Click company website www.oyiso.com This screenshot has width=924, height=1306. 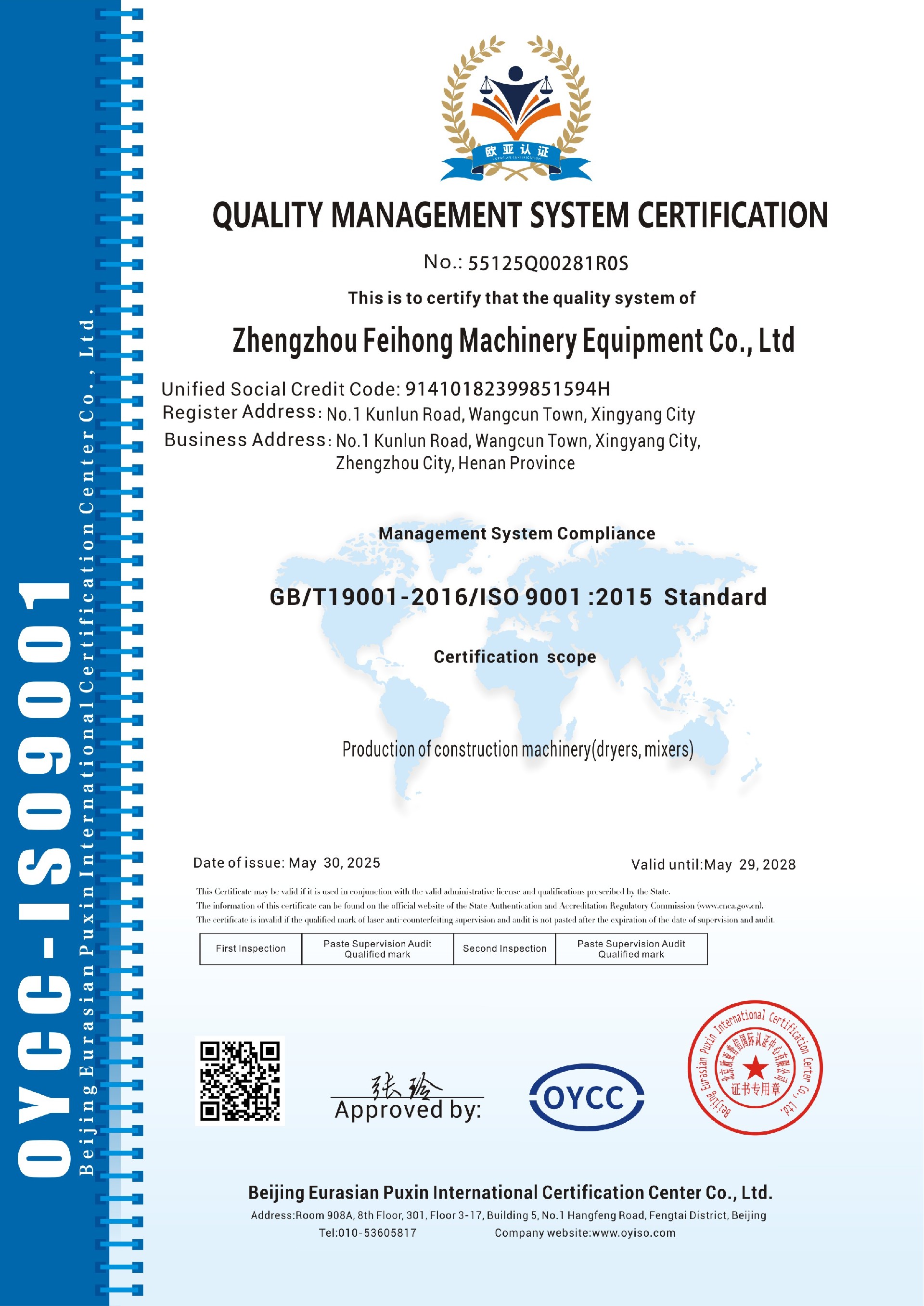point(633,1233)
